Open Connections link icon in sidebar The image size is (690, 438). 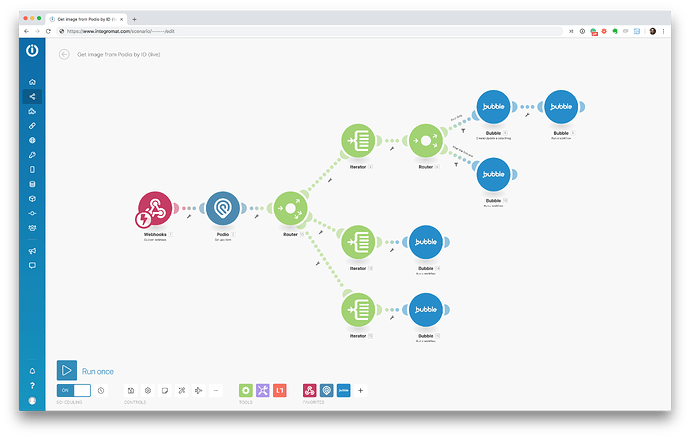(32, 125)
